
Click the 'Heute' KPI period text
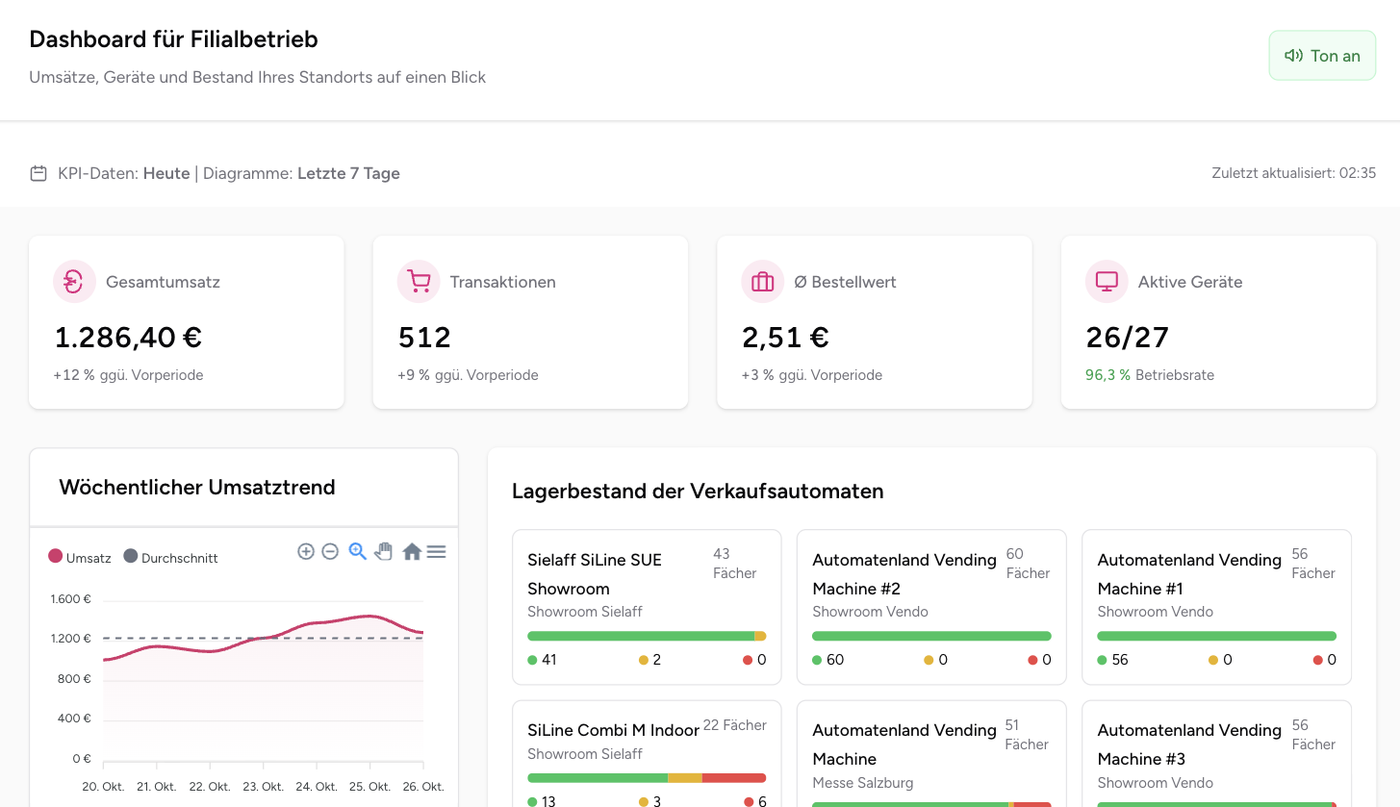click(x=166, y=173)
